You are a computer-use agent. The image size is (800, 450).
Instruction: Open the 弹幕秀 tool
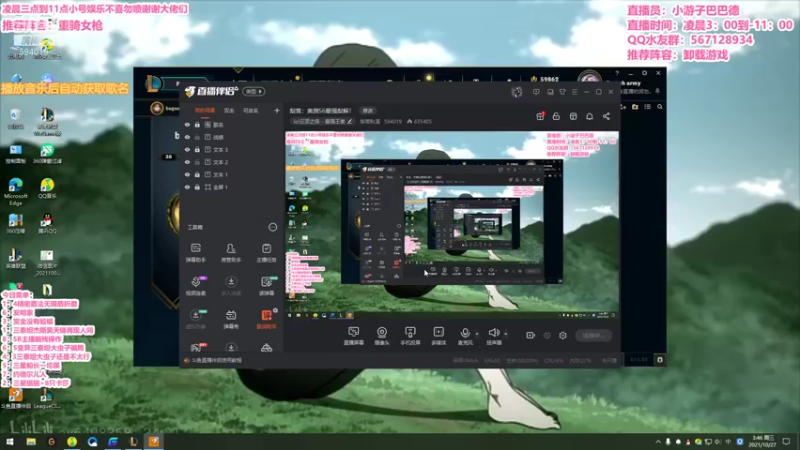(231, 319)
